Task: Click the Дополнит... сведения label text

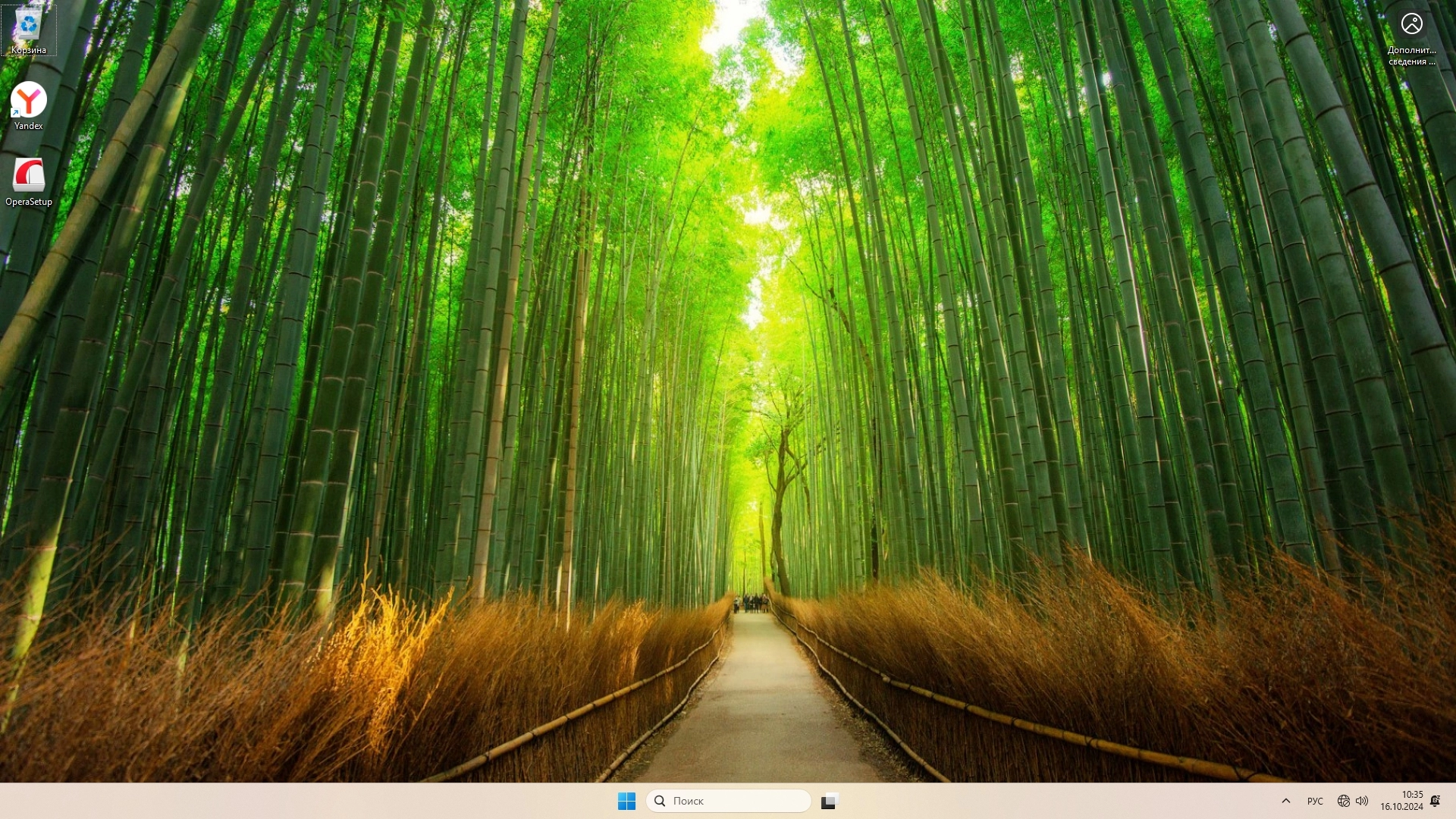Action: click(x=1411, y=55)
